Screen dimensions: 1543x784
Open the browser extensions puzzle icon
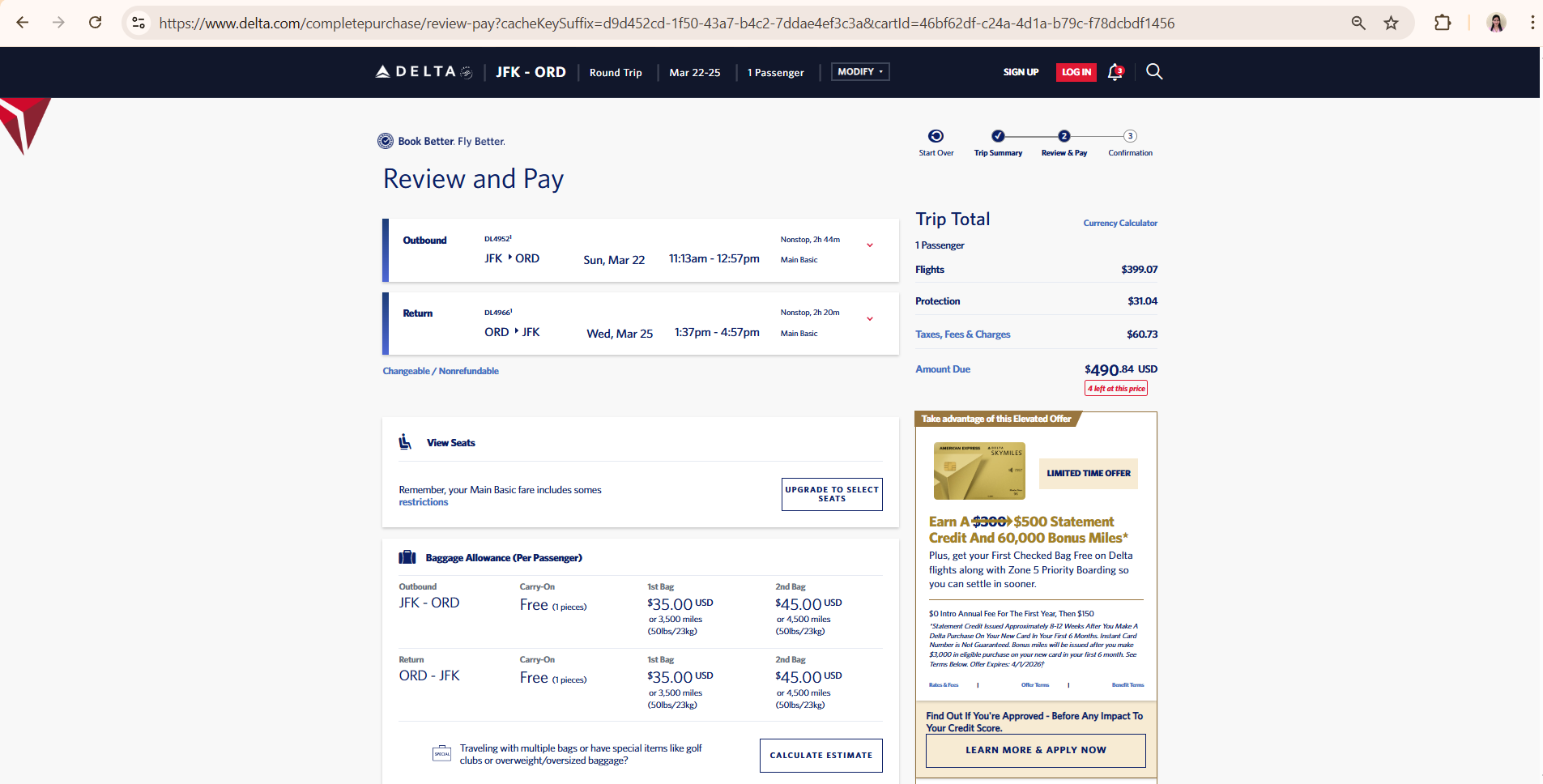(x=1443, y=23)
